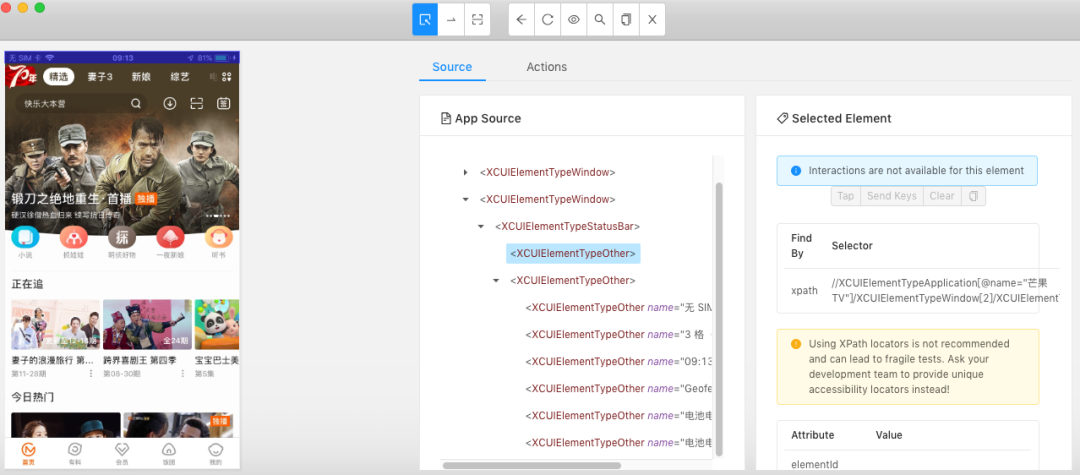This screenshot has height=475, width=1080.
Task: Open the Search for element tool
Action: (x=600, y=19)
